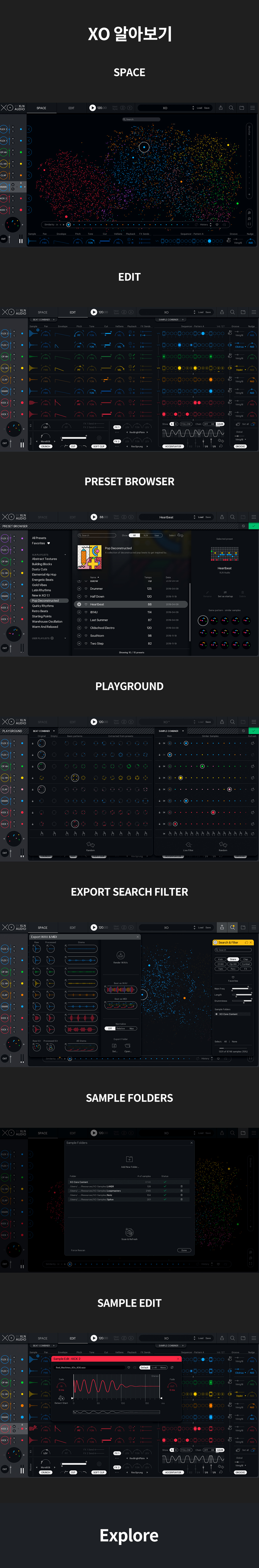
Task: Select the CLAP channel pad in SPACE screenshot
Action: click(4, 175)
